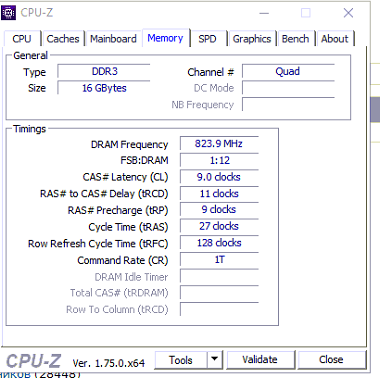Click the empty NB Frequency field
The height and width of the screenshot is (378, 380).
tap(288, 104)
